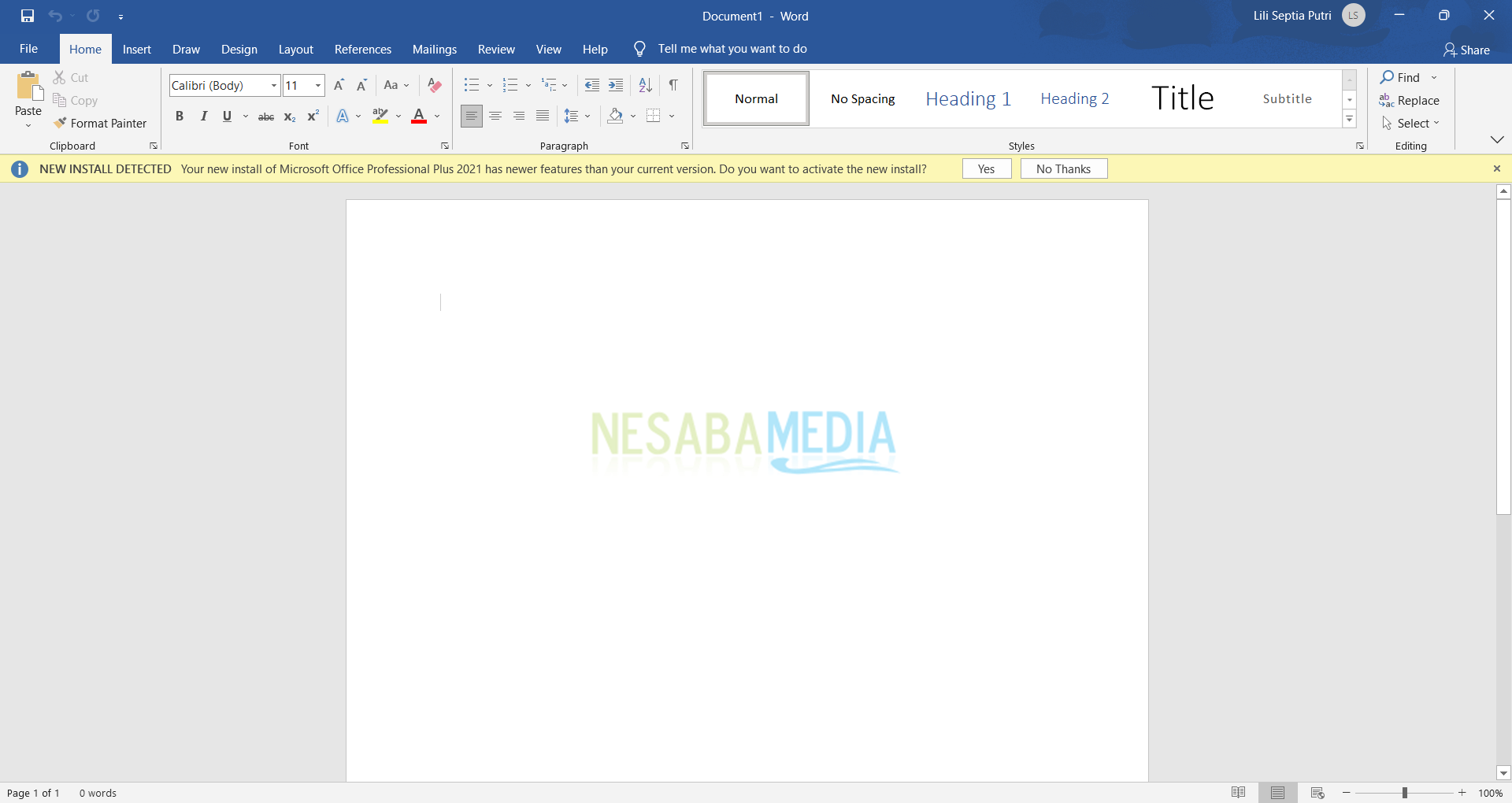Click the Redo/Repeat icon
The image size is (1512, 803).
coord(93,16)
